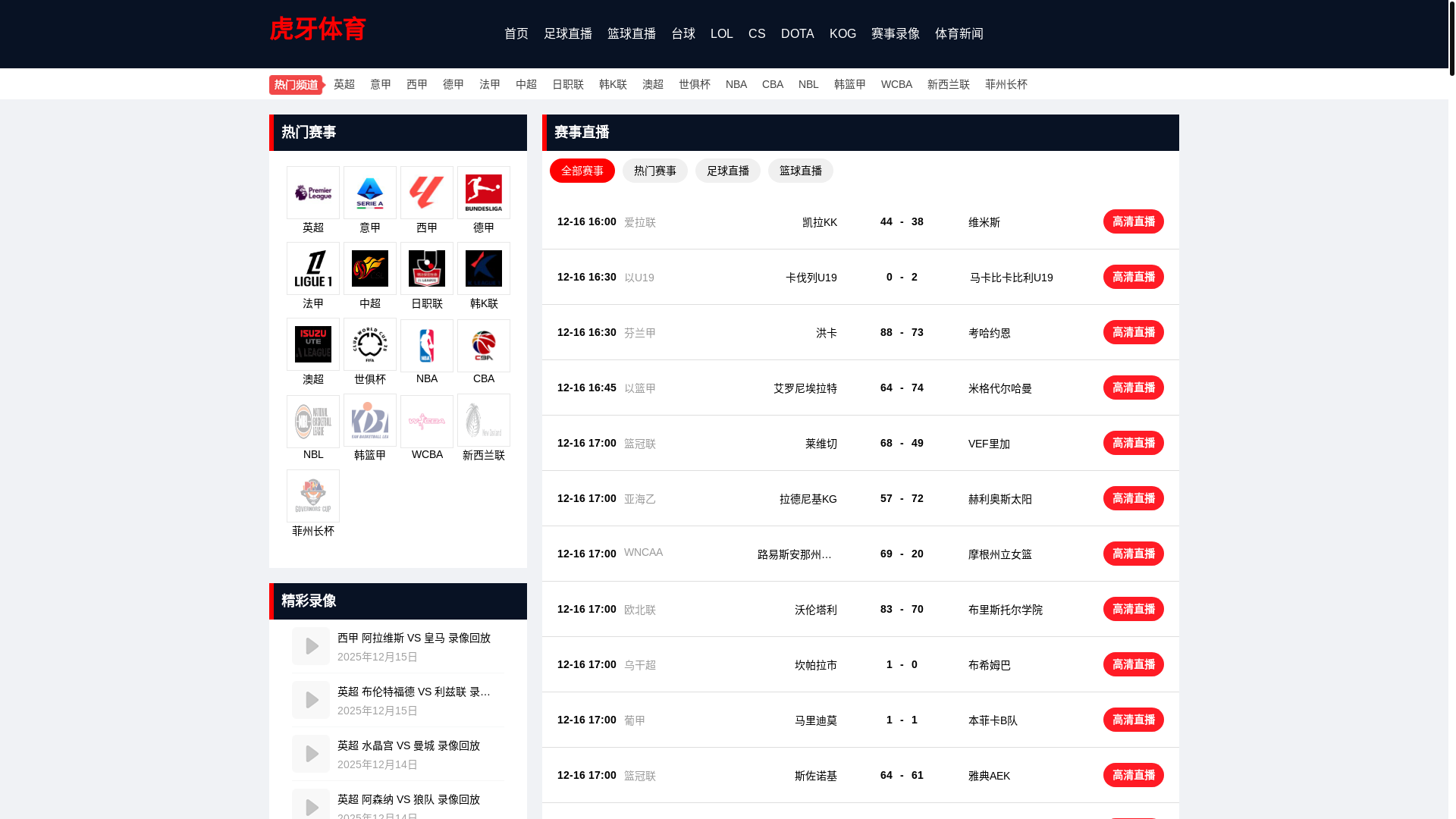Watch 高清直播 for 摩根州立女篮 match

tap(1134, 554)
